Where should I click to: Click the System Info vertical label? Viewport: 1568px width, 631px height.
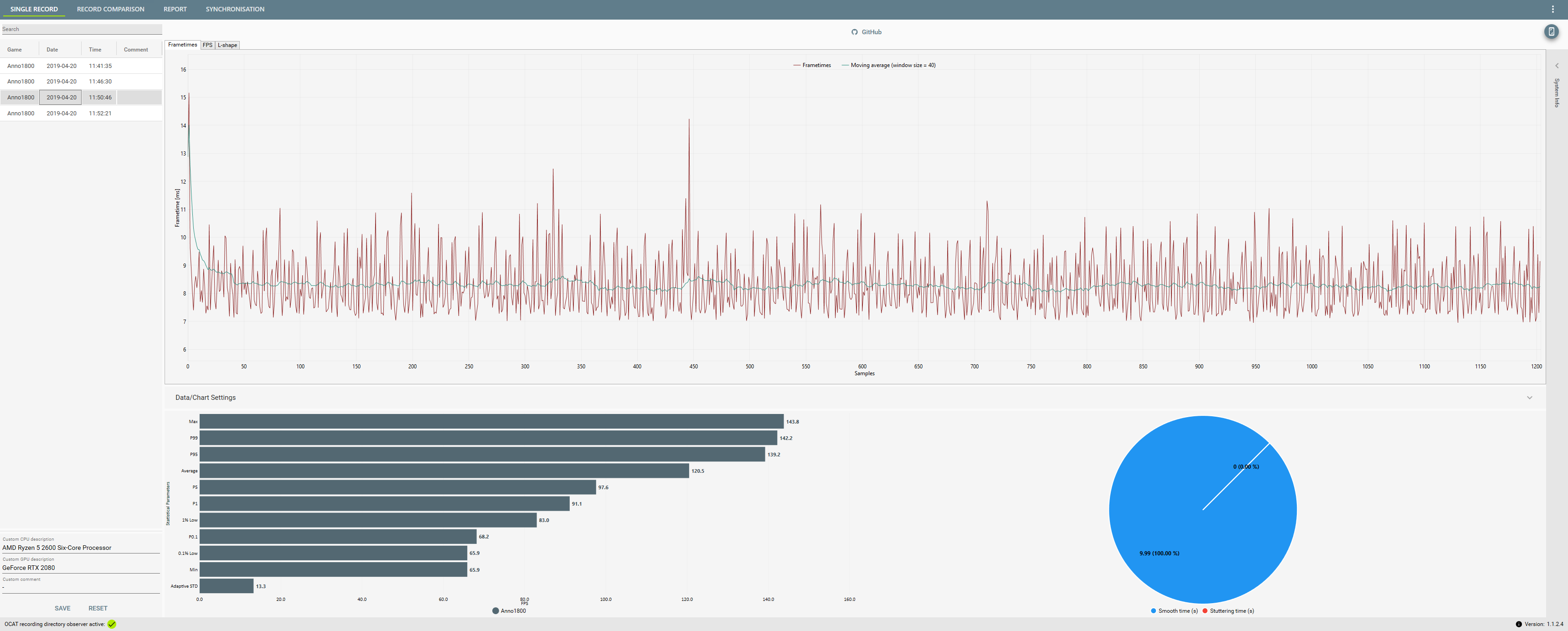tap(1557, 93)
